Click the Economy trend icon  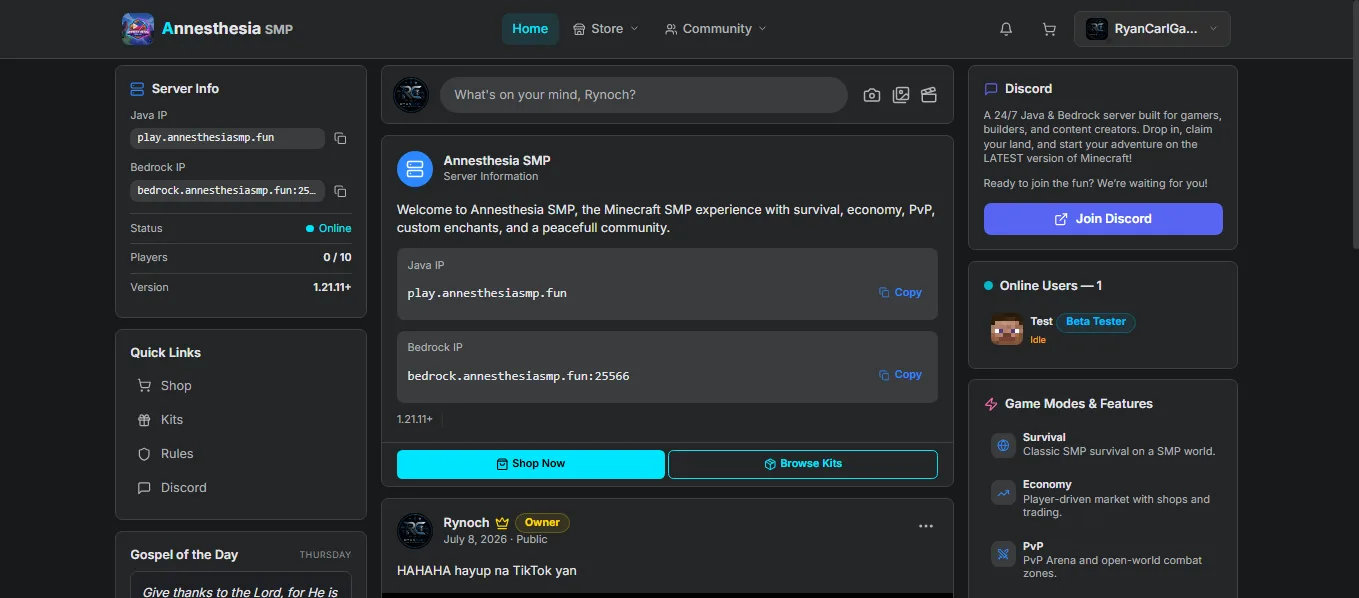[x=1003, y=492]
